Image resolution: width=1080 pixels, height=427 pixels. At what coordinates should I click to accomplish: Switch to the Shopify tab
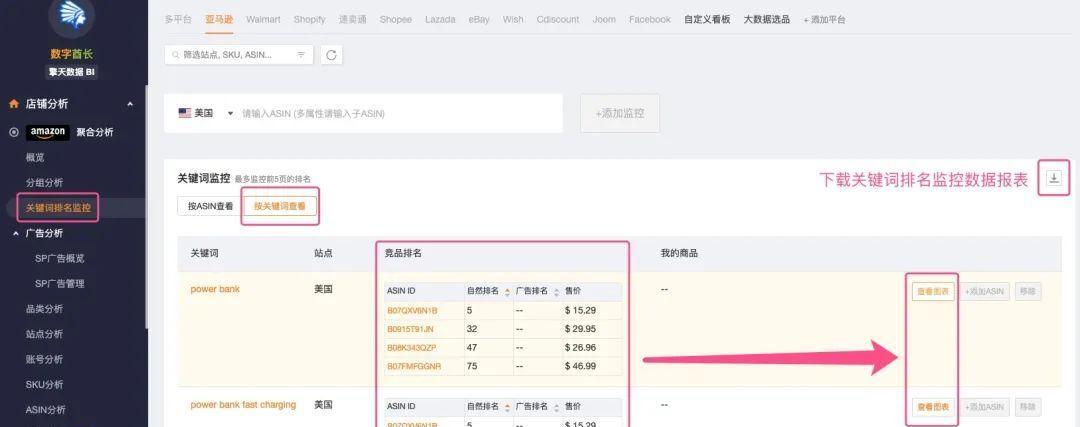[309, 19]
